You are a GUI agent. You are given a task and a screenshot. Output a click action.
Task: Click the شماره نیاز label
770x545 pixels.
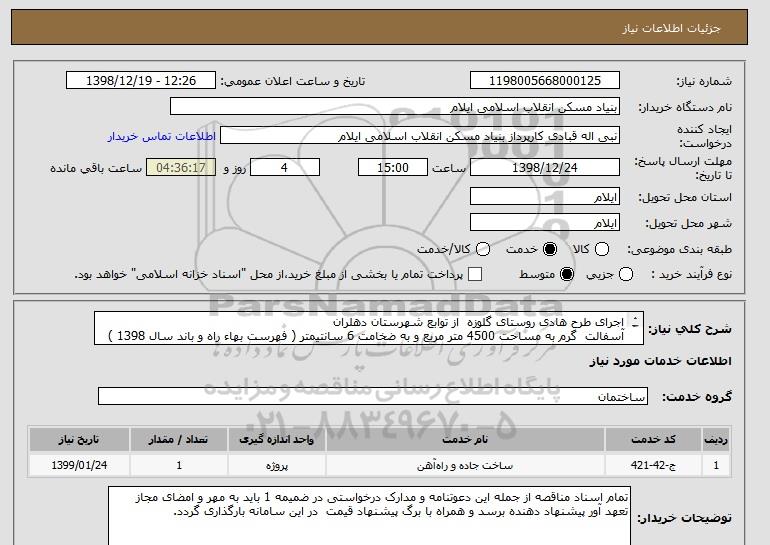click(704, 82)
